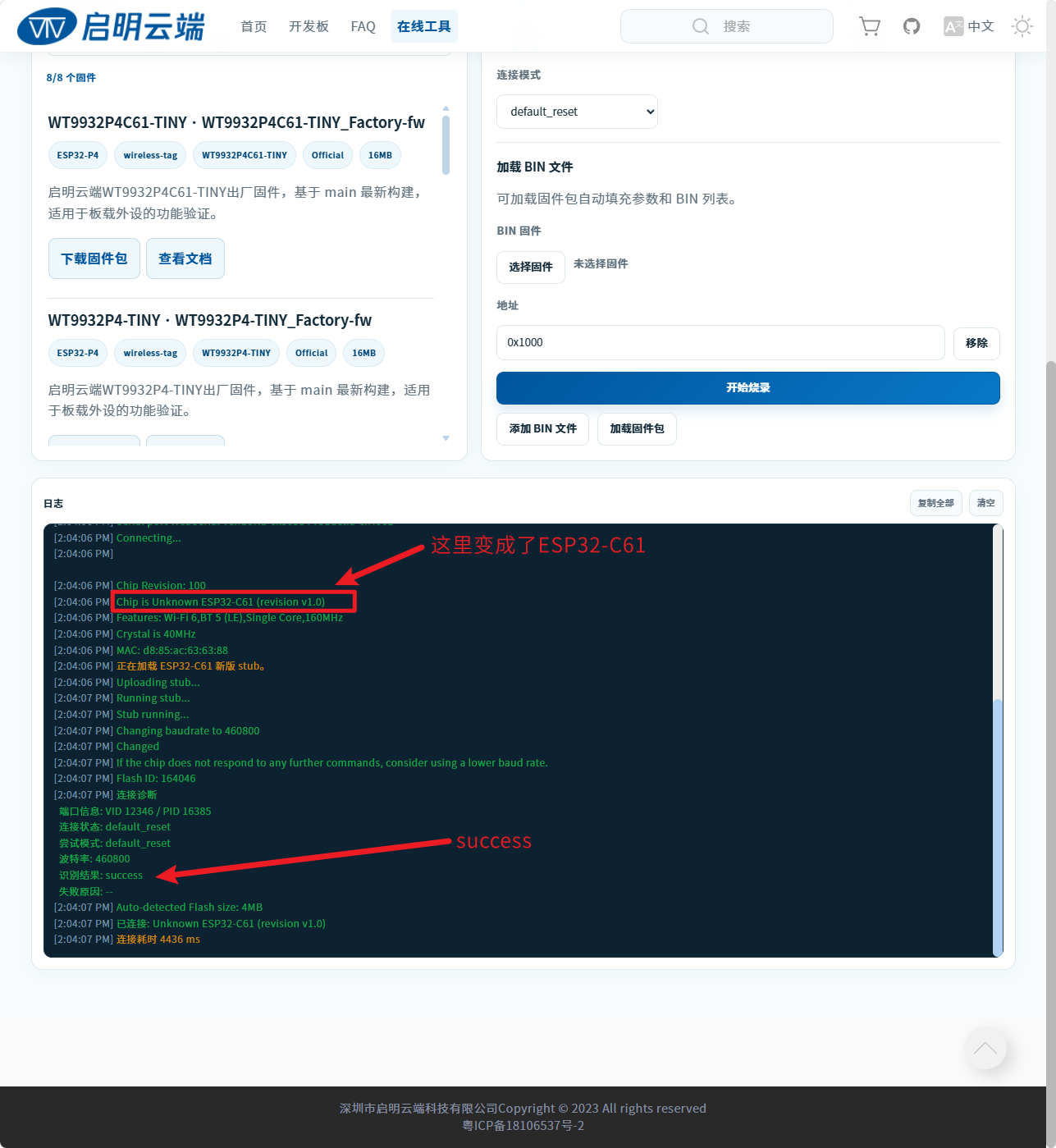The height and width of the screenshot is (1148, 1056).
Task: Click the 未选择固件 status text
Action: pos(601,263)
